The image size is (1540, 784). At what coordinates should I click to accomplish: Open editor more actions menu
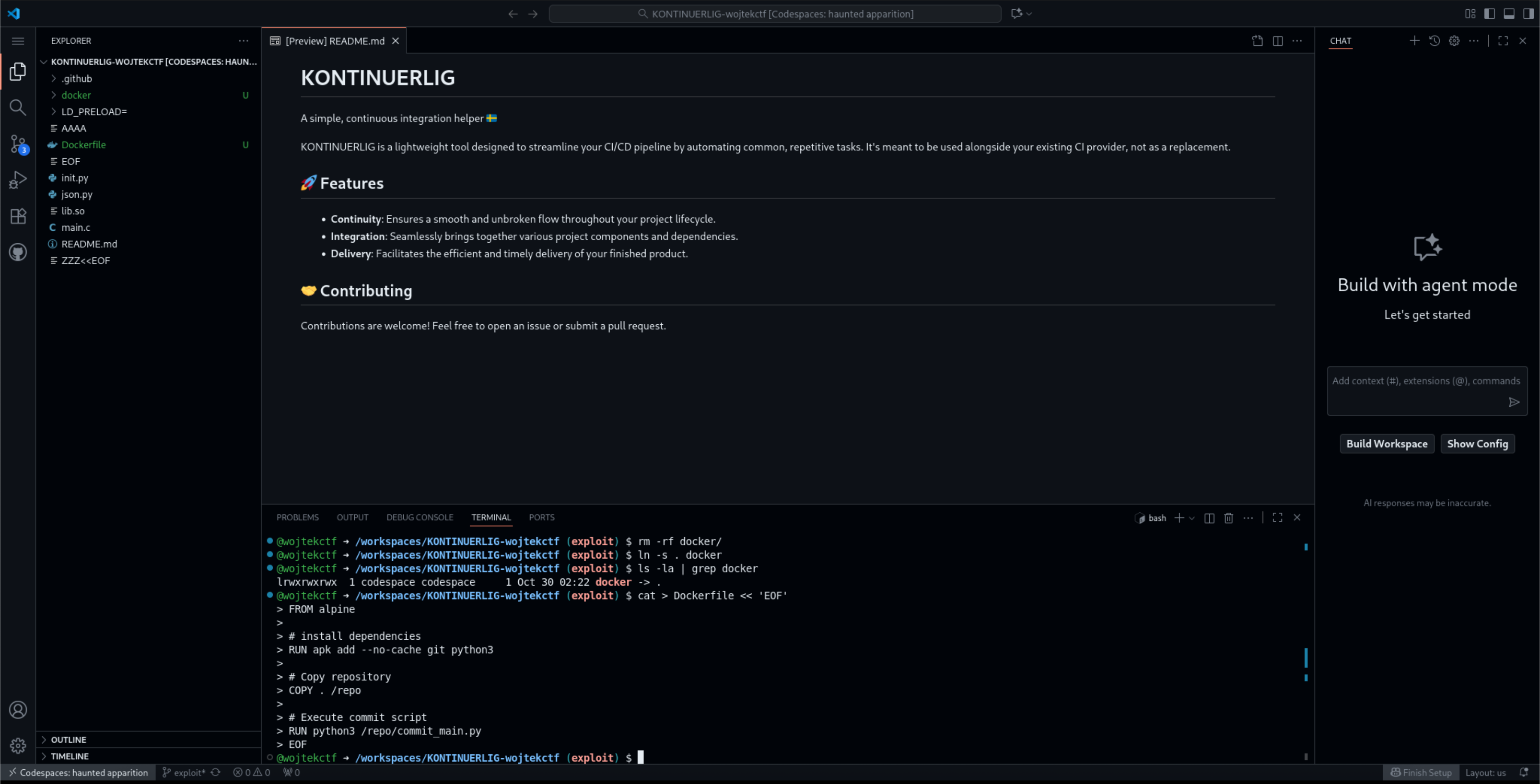pos(1297,41)
